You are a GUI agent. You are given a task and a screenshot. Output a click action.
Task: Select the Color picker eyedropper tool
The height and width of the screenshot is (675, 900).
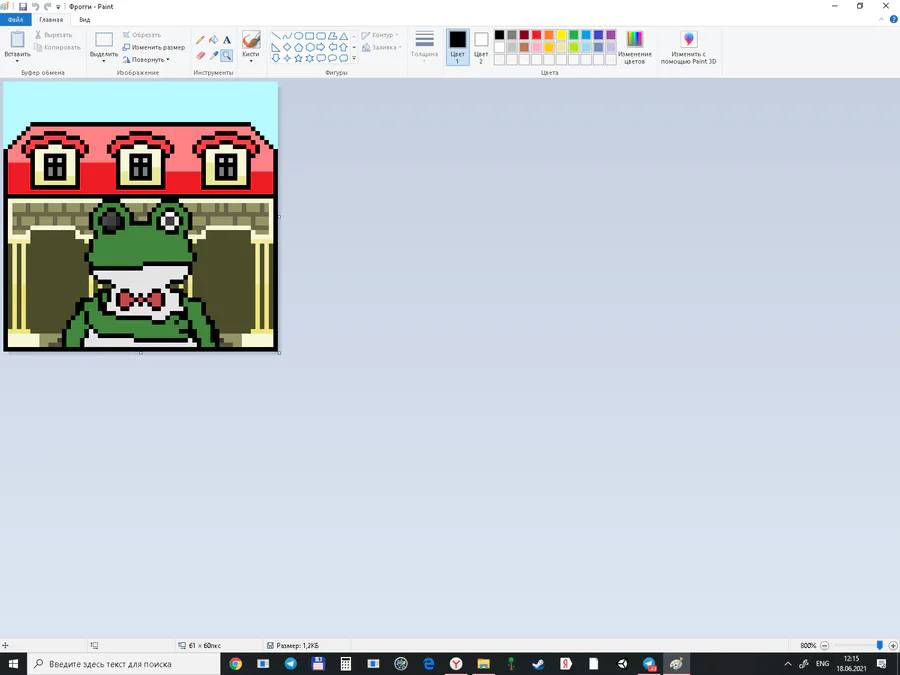coord(214,56)
